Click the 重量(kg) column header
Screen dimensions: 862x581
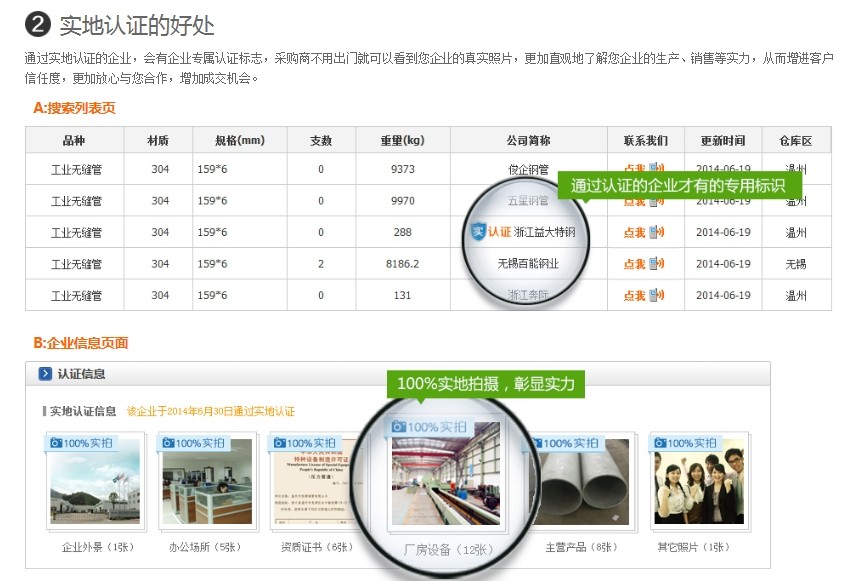(402, 140)
